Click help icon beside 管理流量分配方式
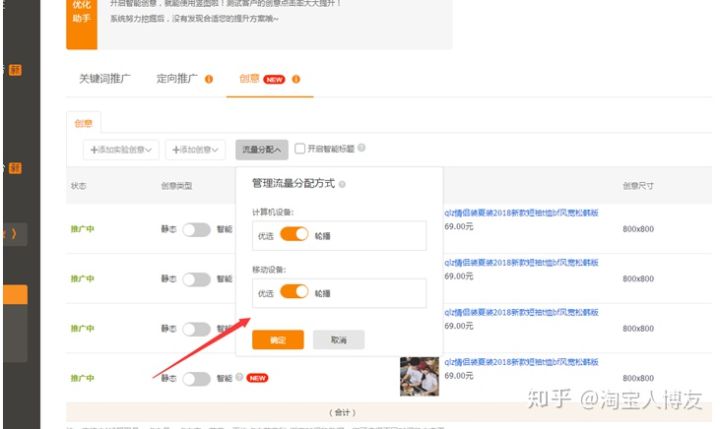The width and height of the screenshot is (720, 429). (342, 184)
